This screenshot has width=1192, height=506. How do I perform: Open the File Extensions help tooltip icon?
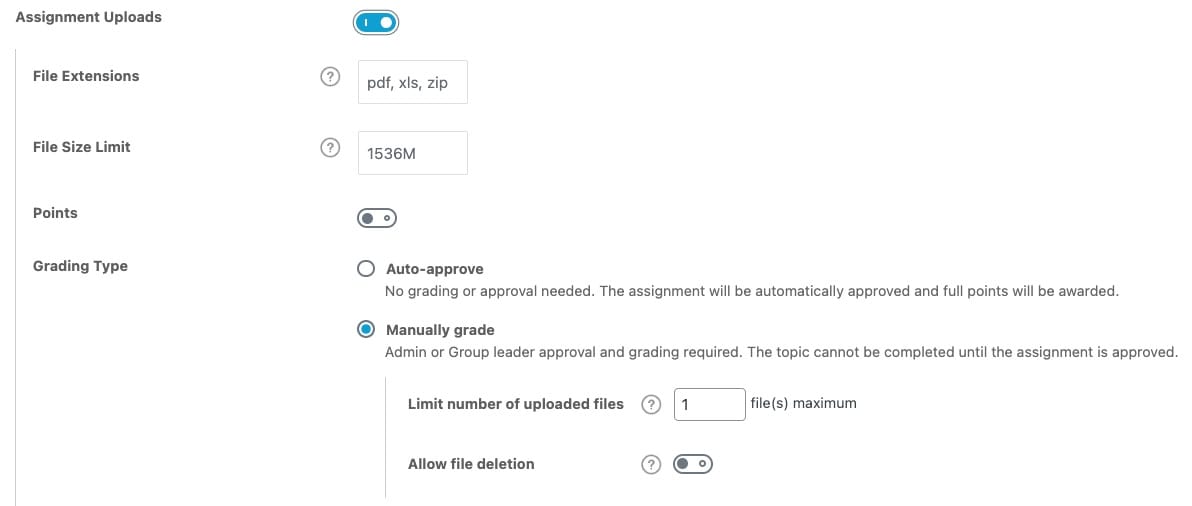point(330,77)
